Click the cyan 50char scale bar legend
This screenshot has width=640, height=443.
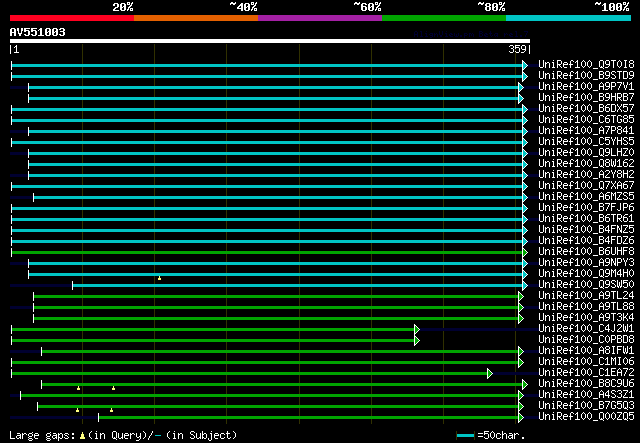pyautogui.click(x=465, y=436)
